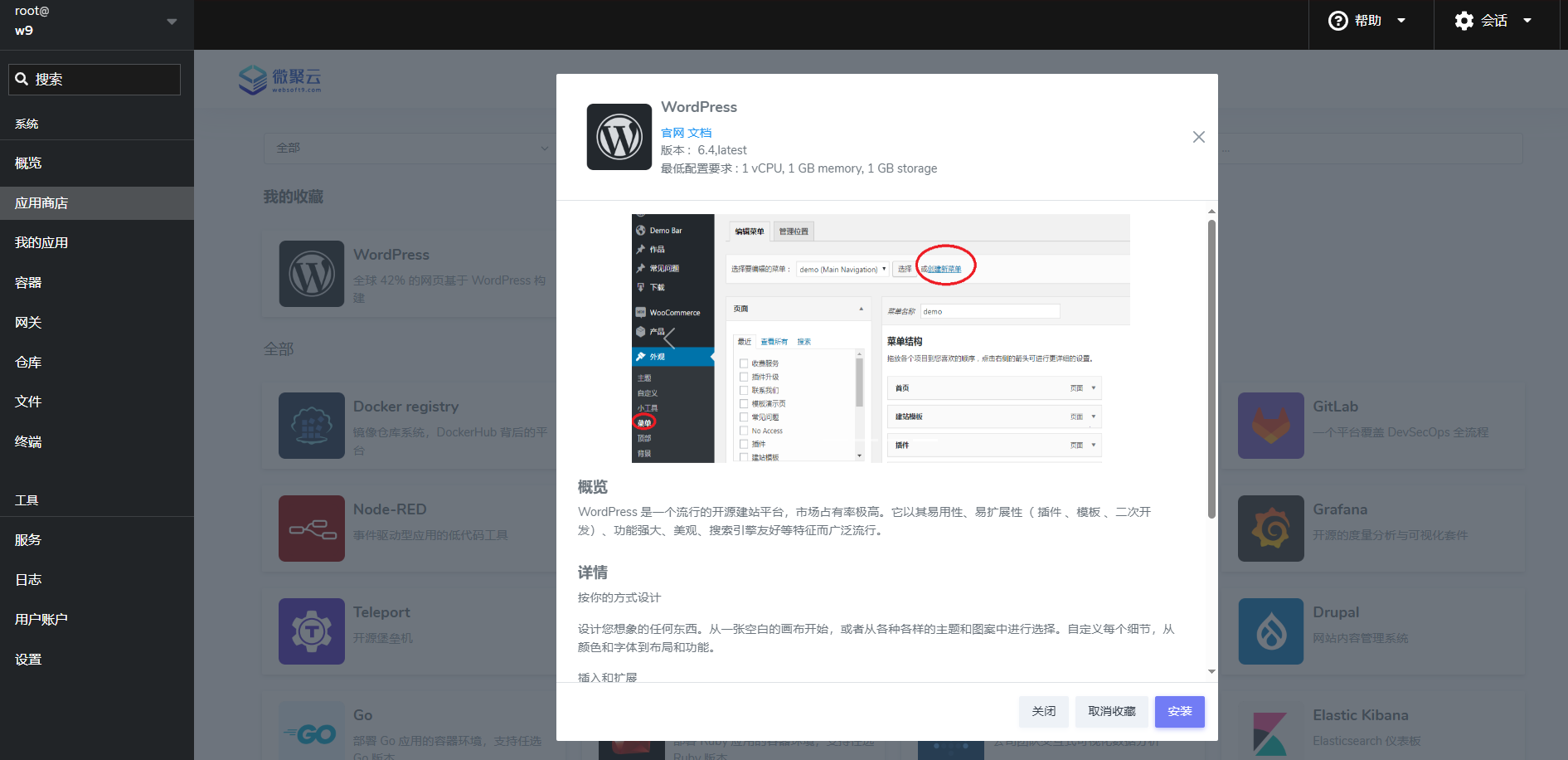The width and height of the screenshot is (1568, 760).
Task: Expand the 会话 session dropdown arrow
Action: 1528,20
